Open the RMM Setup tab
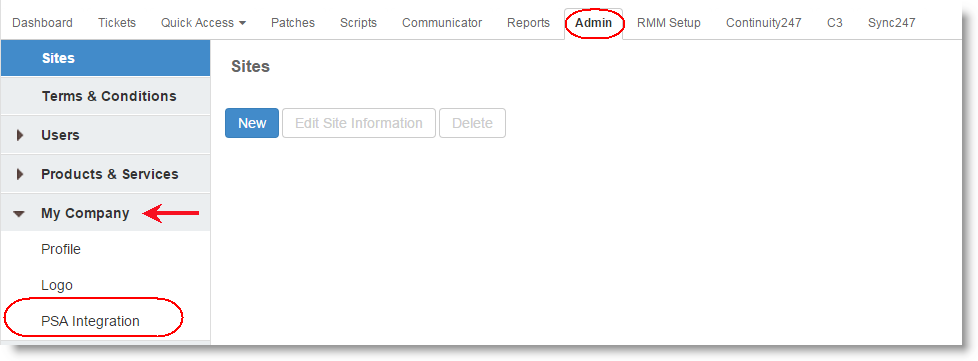Image resolution: width=978 pixels, height=361 pixels. (669, 23)
